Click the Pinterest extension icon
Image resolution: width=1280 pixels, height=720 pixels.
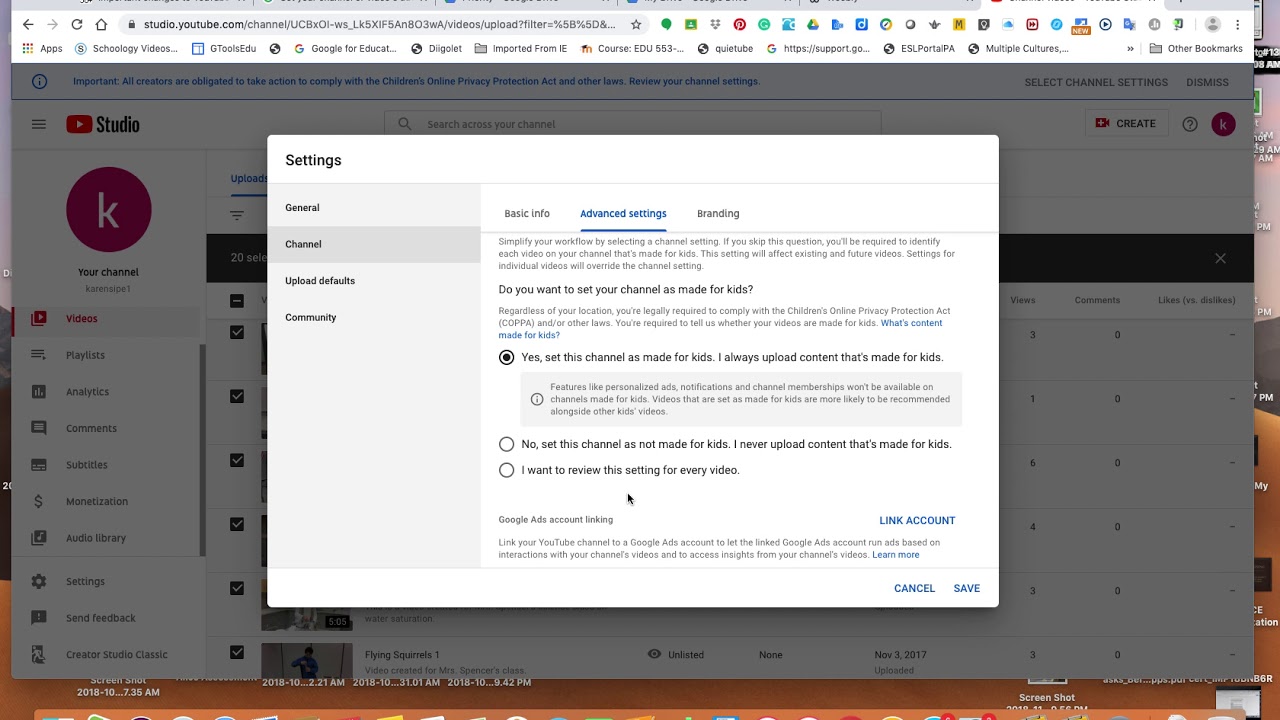coord(740,24)
